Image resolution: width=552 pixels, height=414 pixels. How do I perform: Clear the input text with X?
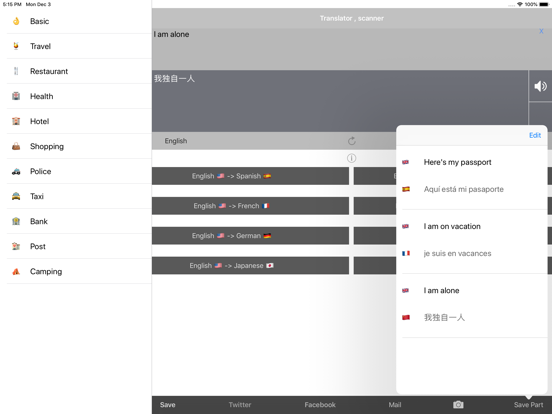tap(541, 31)
